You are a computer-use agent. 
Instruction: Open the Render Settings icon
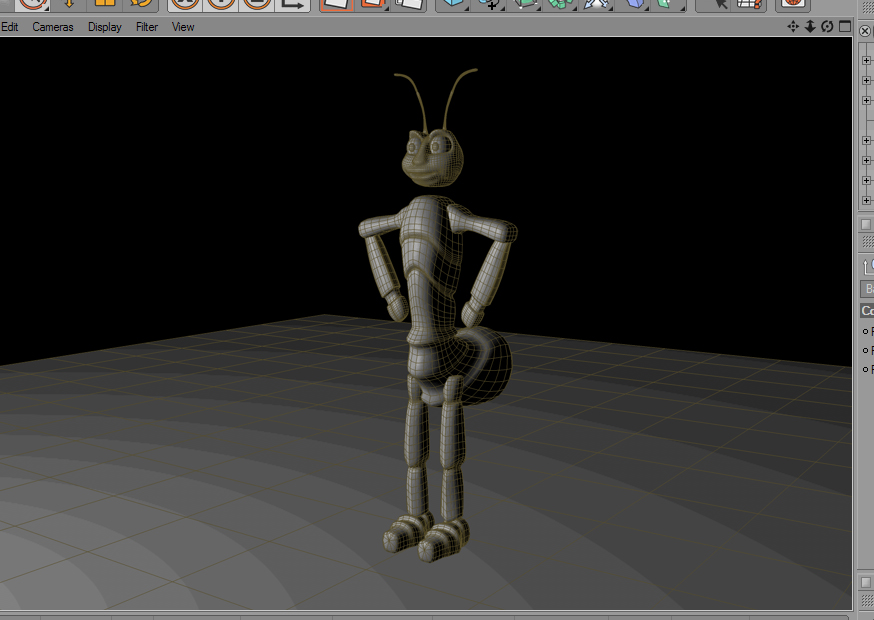pos(409,4)
